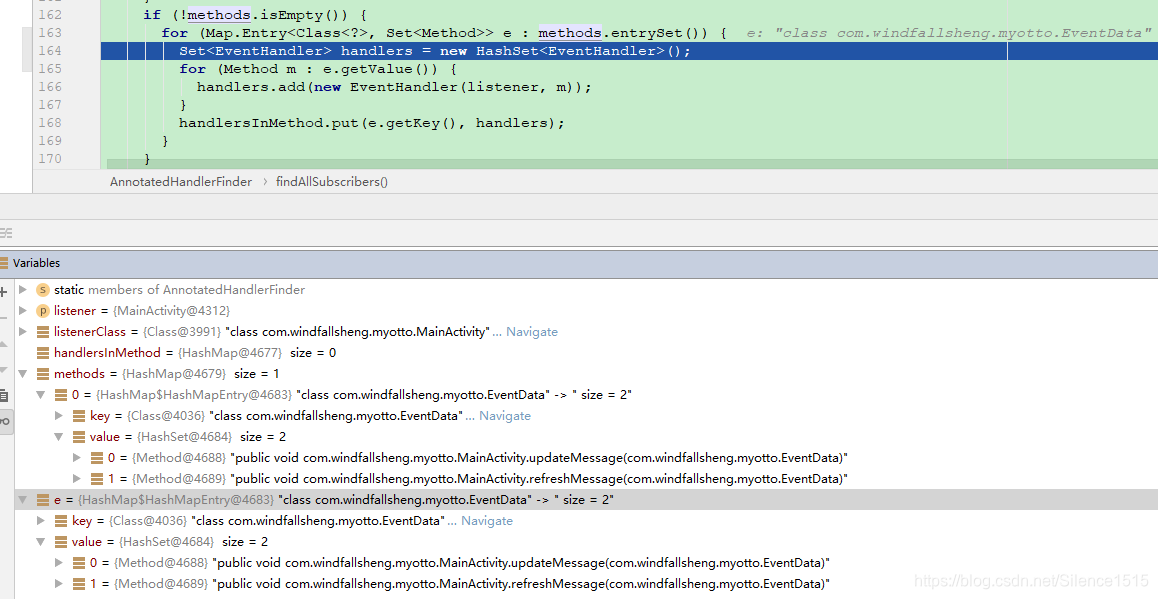Click the New Watch plus icon
The image size is (1158, 599).
[x=4, y=292]
